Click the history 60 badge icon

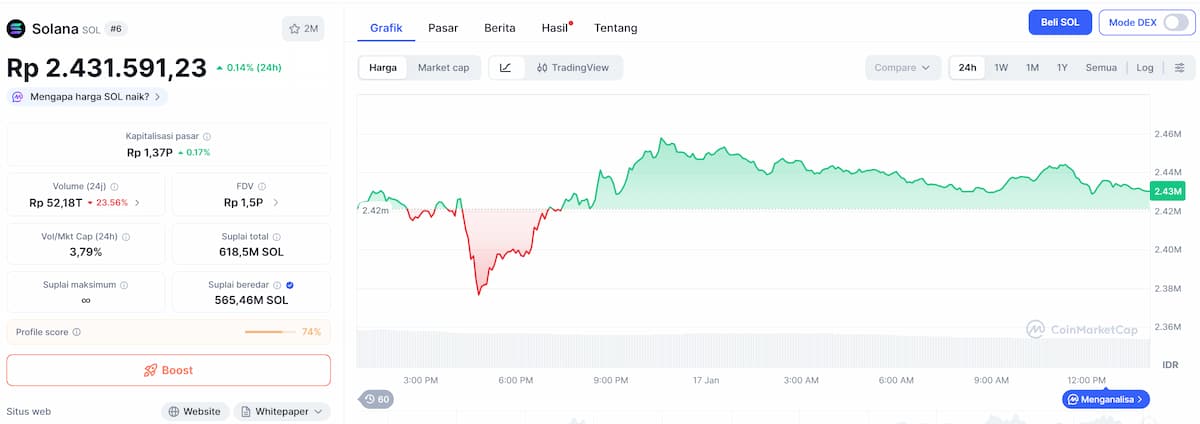tap(377, 399)
